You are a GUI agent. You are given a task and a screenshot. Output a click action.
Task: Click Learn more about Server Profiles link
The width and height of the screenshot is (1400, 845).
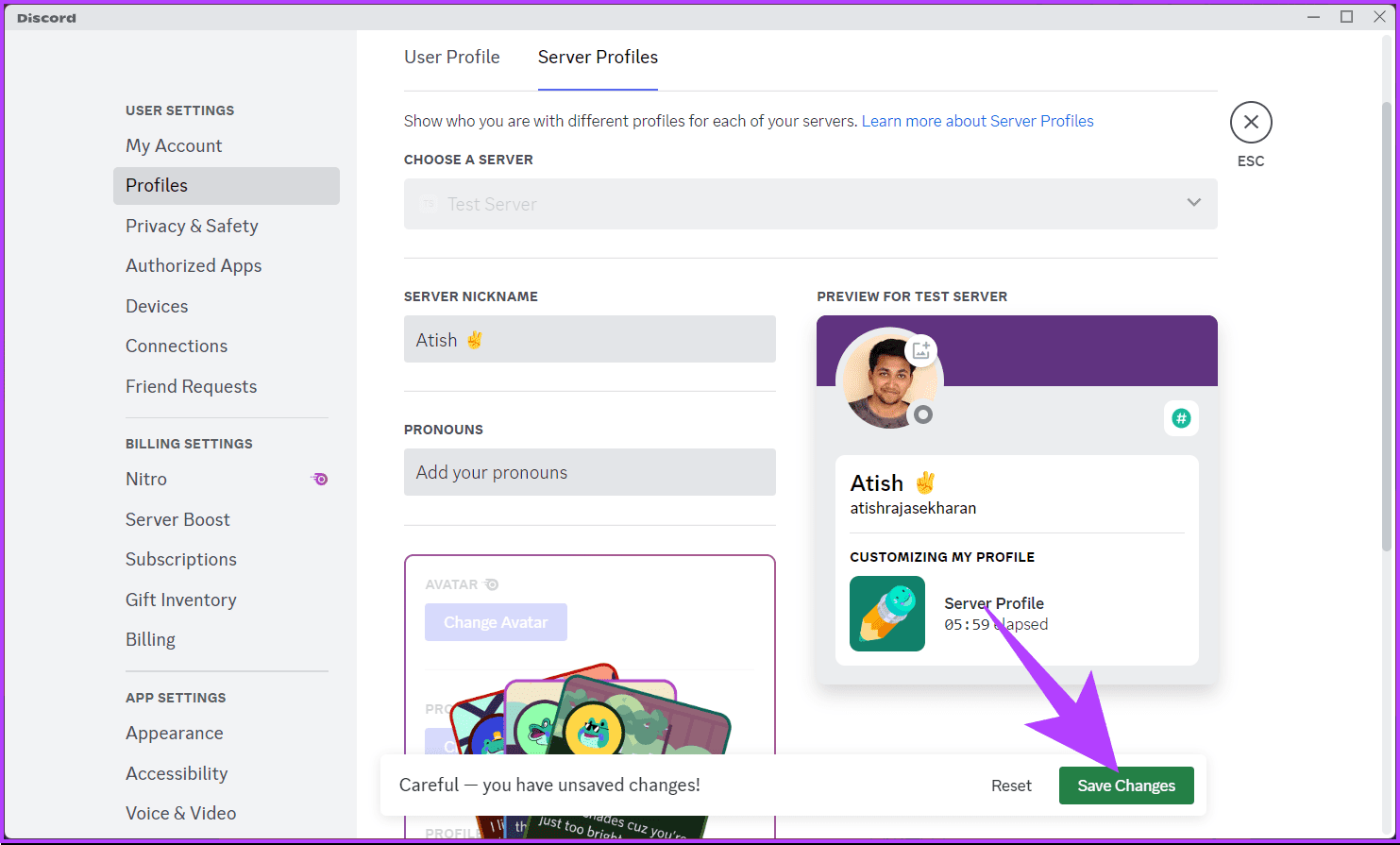(x=977, y=121)
